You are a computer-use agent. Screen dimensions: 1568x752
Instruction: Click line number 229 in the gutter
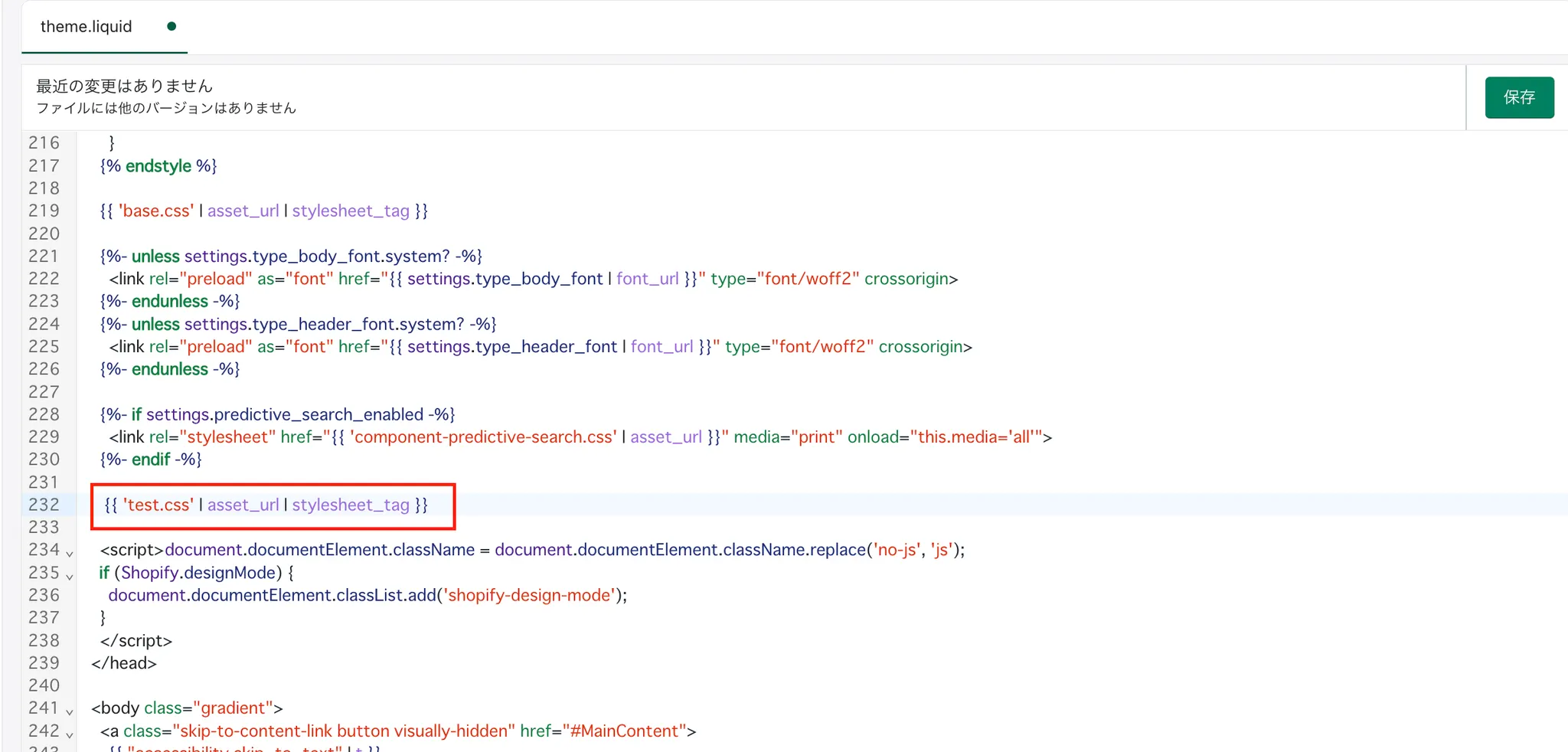click(44, 436)
